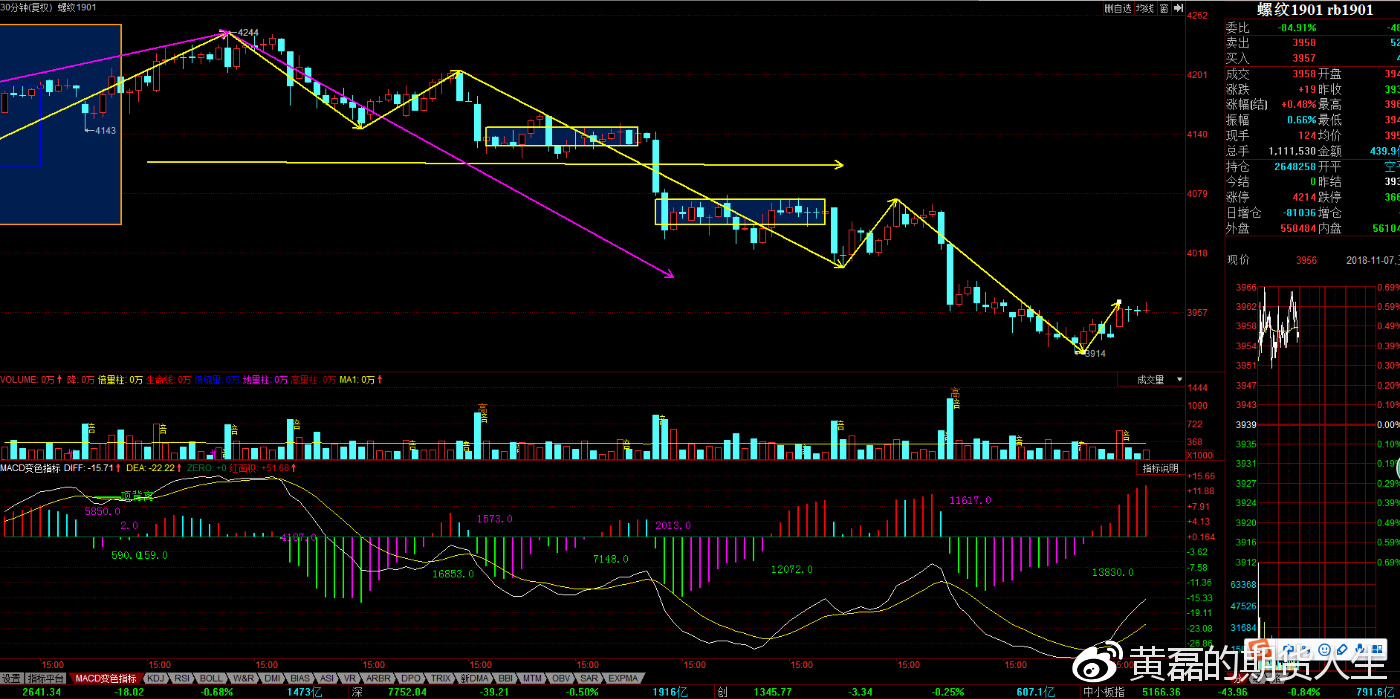Click the 日增仓 value -81036

tap(1298, 213)
